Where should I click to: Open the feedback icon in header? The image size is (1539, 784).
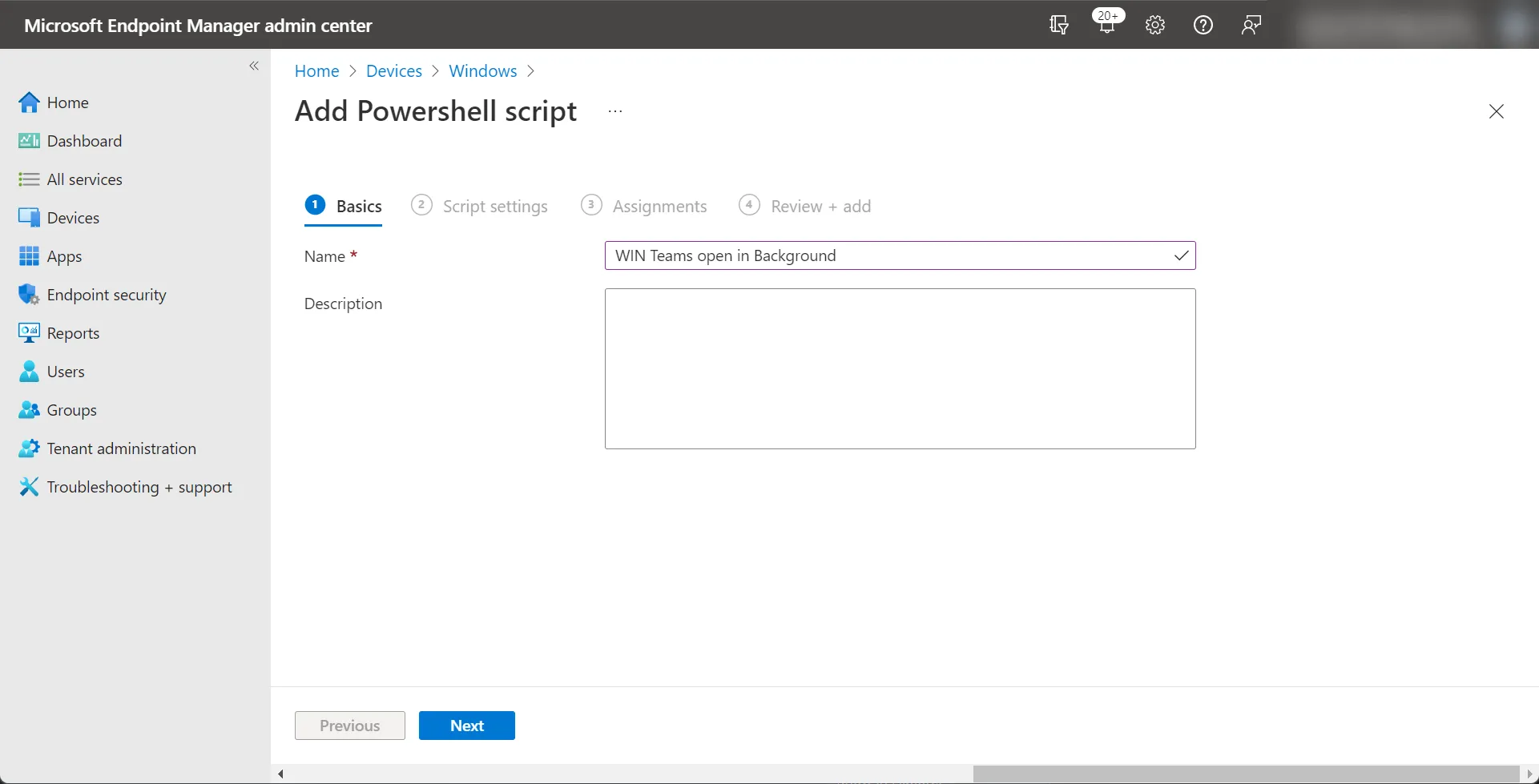(x=1251, y=25)
